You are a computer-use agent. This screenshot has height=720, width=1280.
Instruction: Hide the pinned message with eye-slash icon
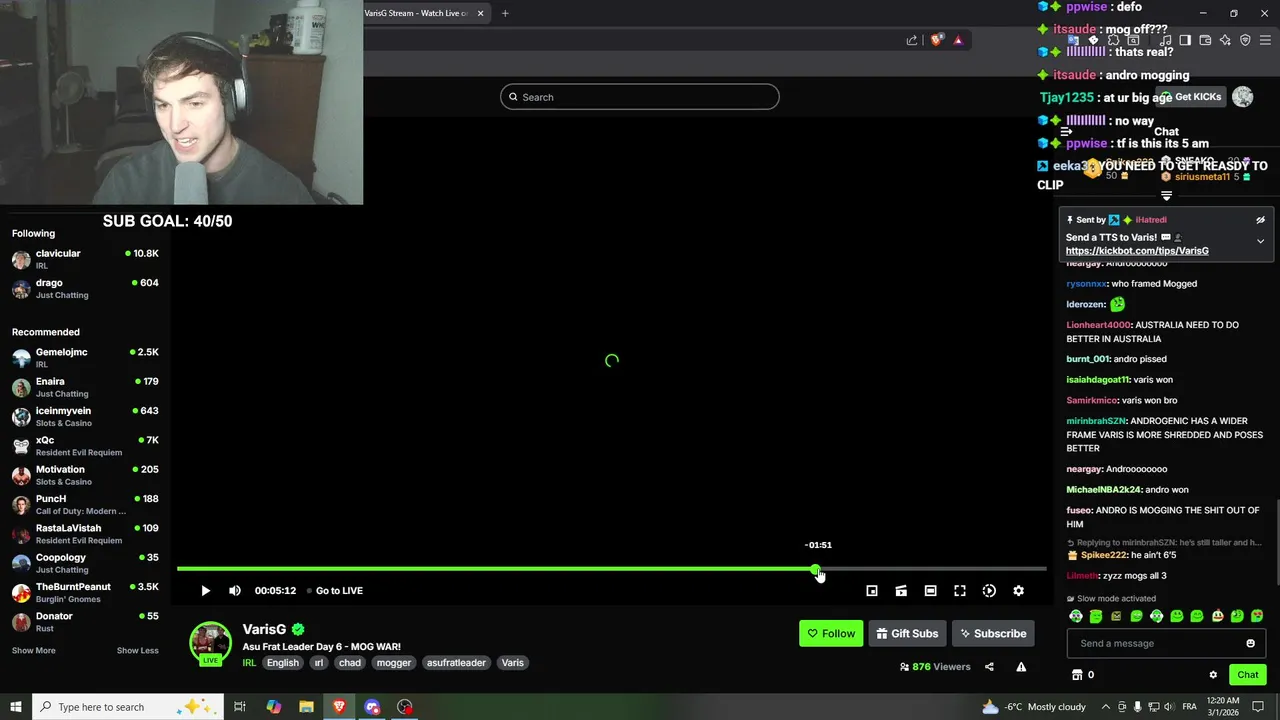(x=1260, y=220)
